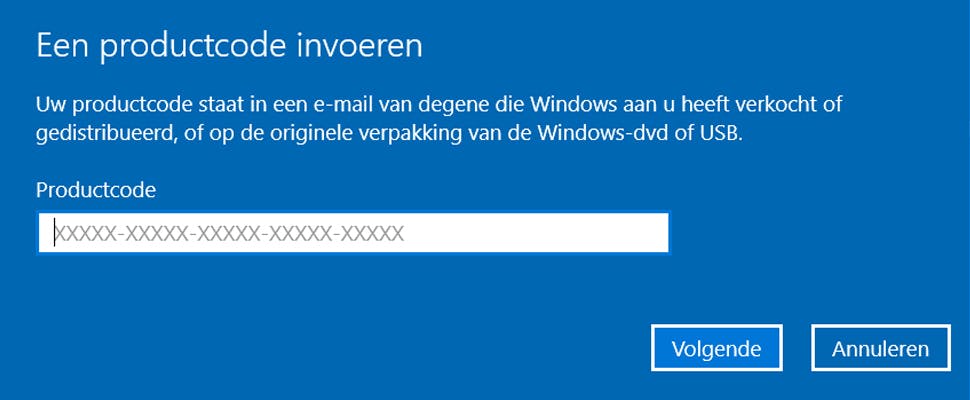Click the 'Productcode' label above the field

[96, 189]
